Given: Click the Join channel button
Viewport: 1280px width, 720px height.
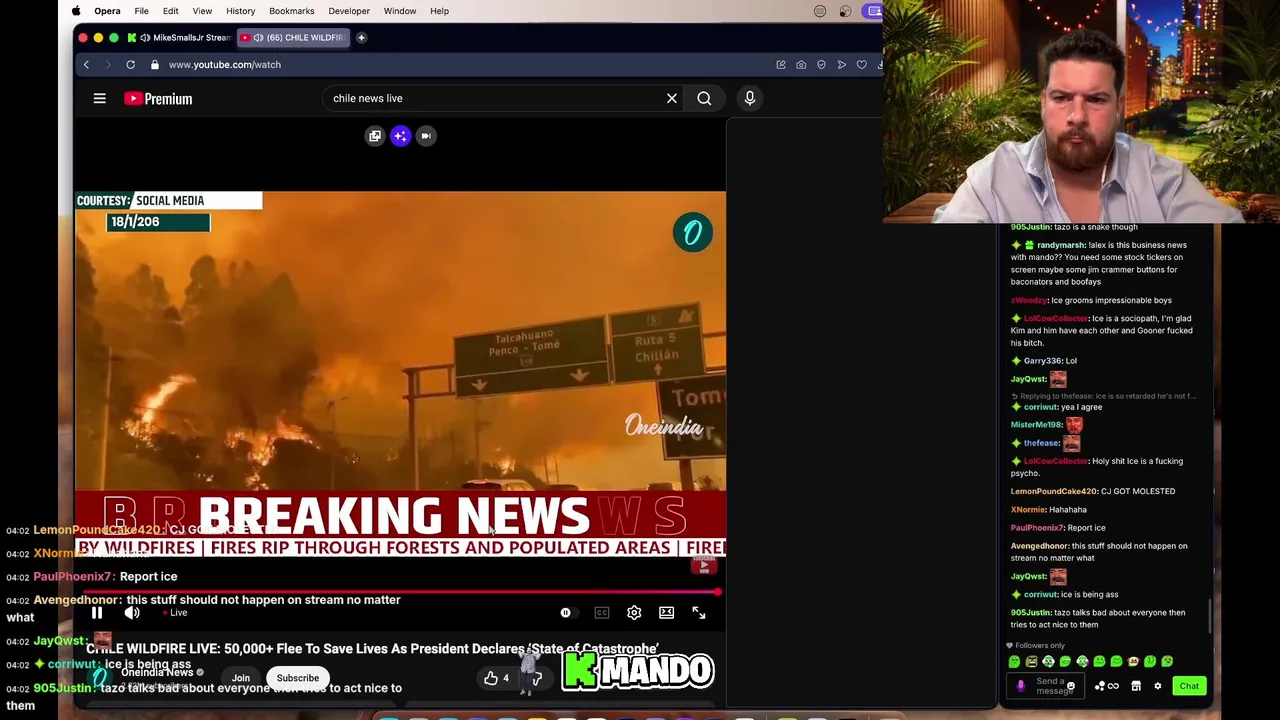Looking at the screenshot, I should (x=241, y=678).
